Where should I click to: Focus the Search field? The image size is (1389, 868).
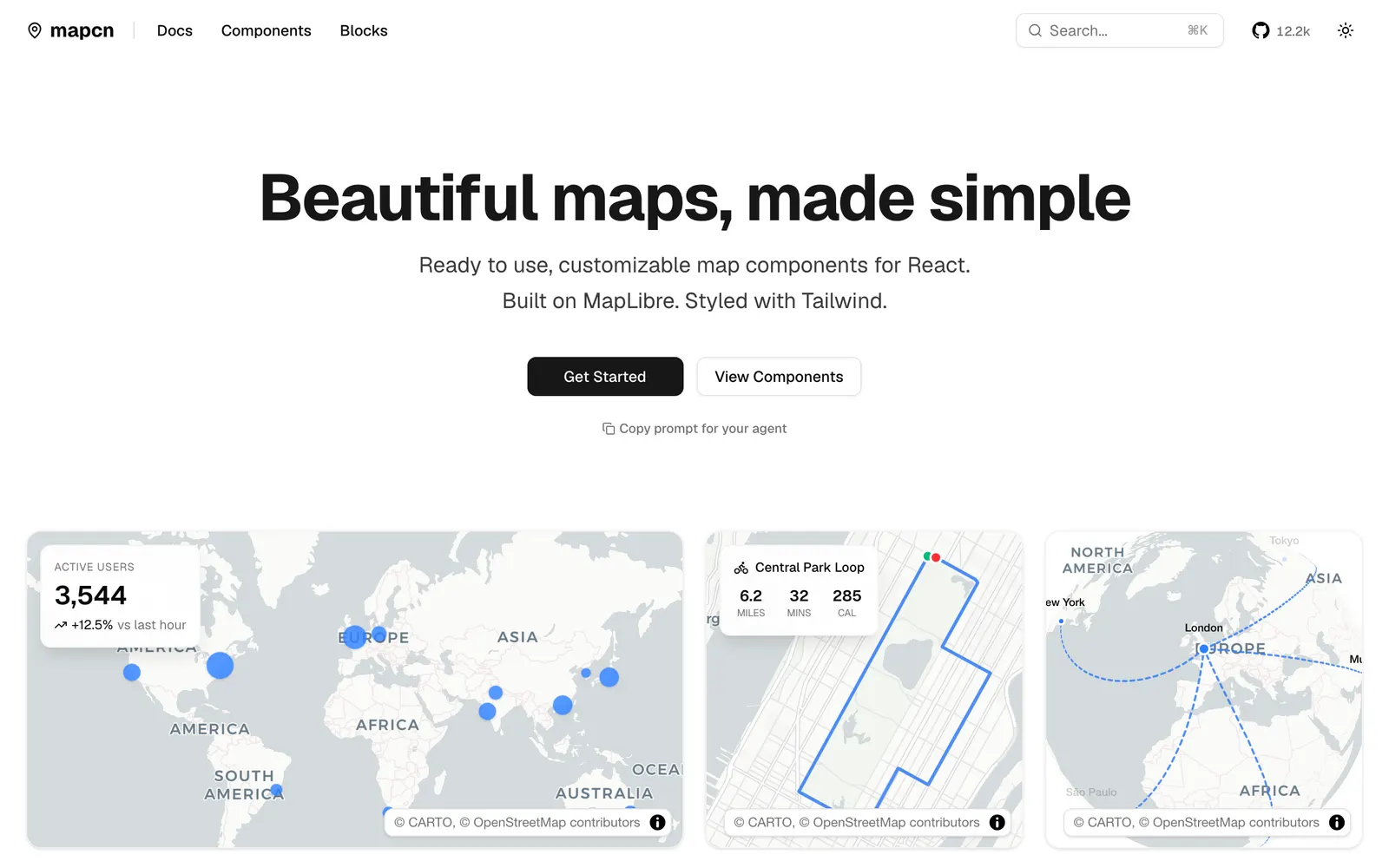coord(1119,30)
